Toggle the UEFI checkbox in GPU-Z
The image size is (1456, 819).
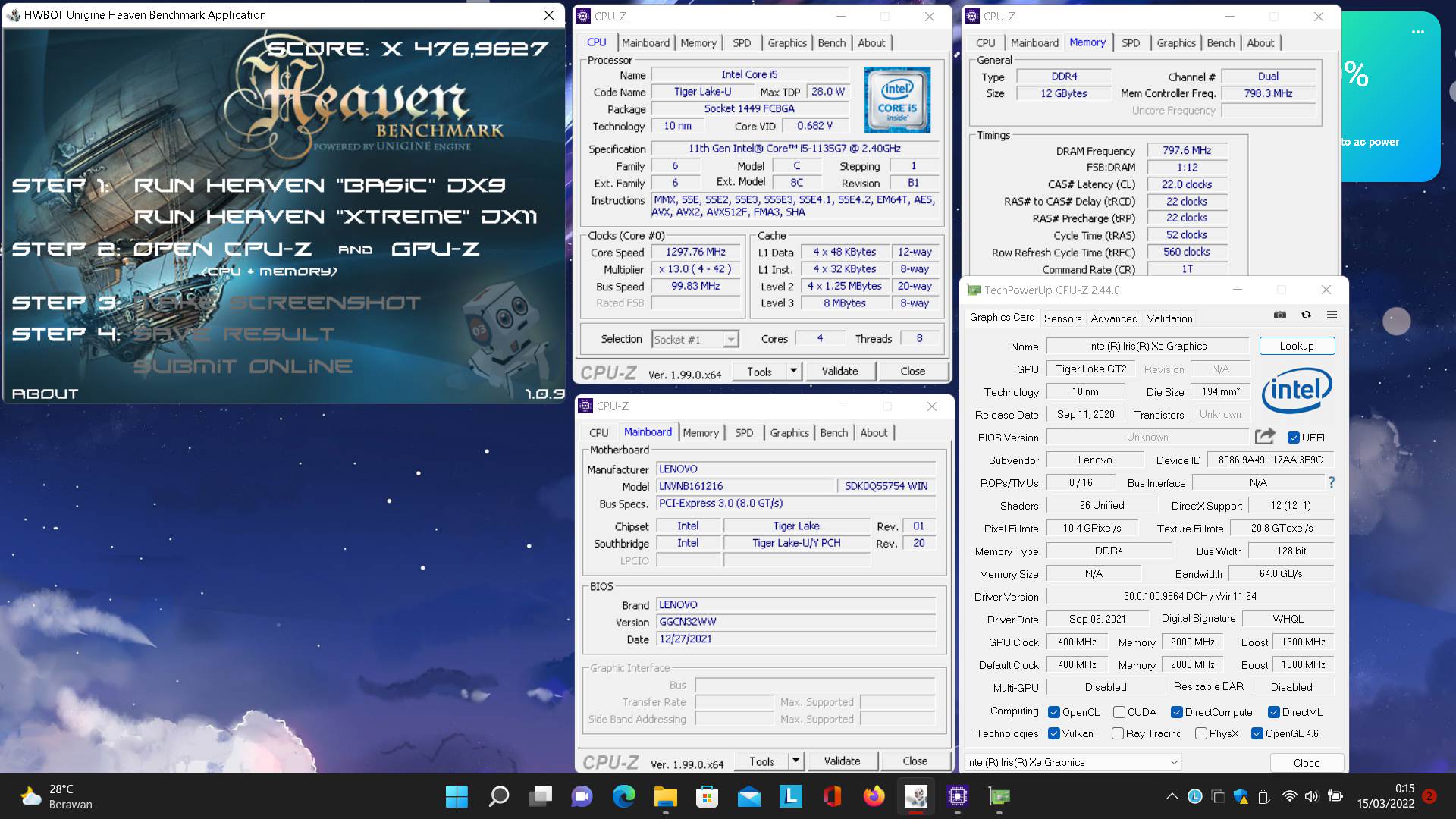pyautogui.click(x=1293, y=438)
